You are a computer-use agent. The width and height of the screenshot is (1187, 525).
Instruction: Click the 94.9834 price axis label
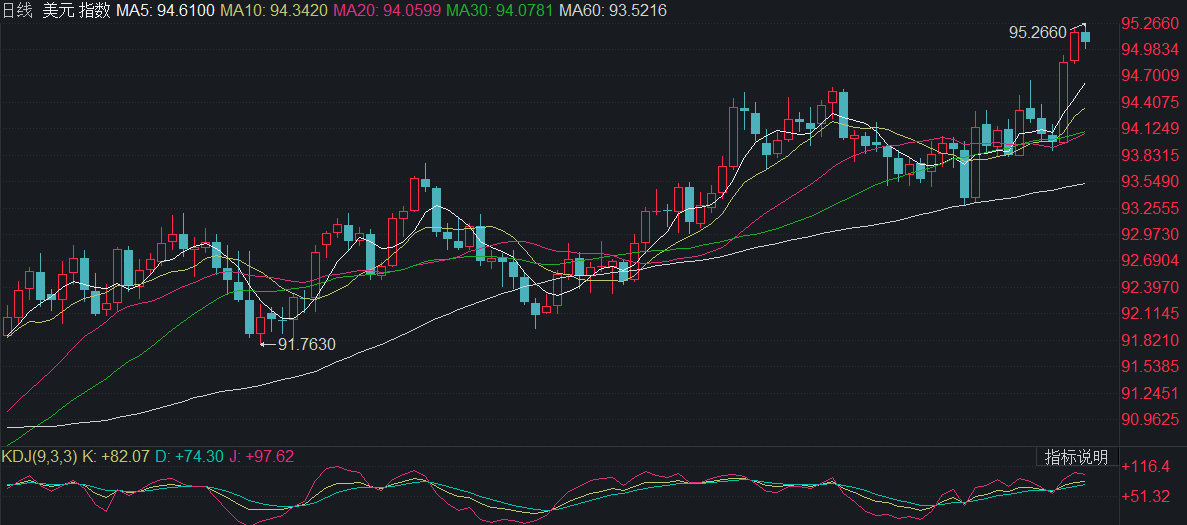coord(1150,49)
